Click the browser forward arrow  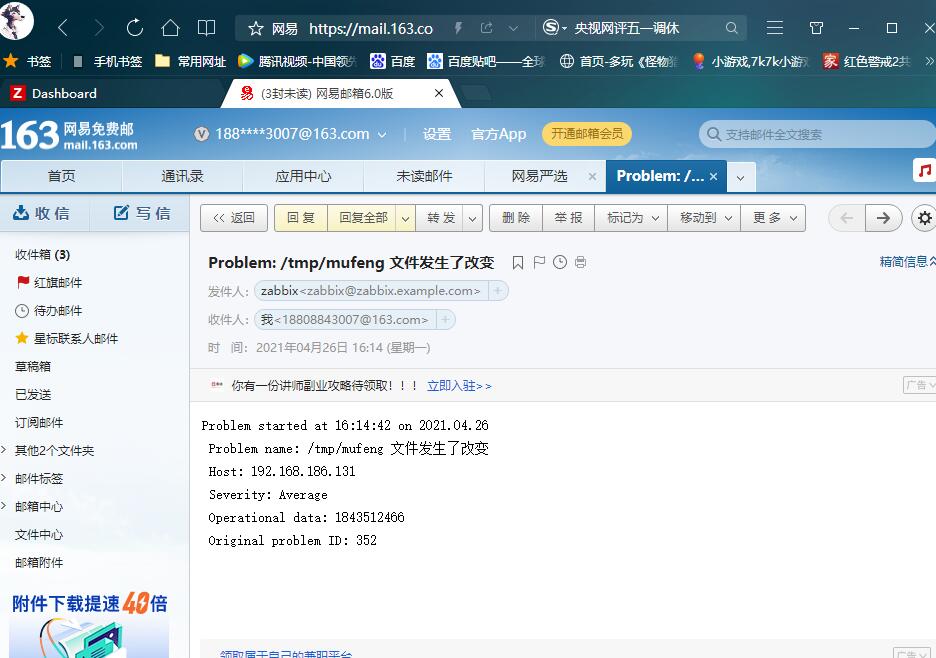[x=99, y=27]
